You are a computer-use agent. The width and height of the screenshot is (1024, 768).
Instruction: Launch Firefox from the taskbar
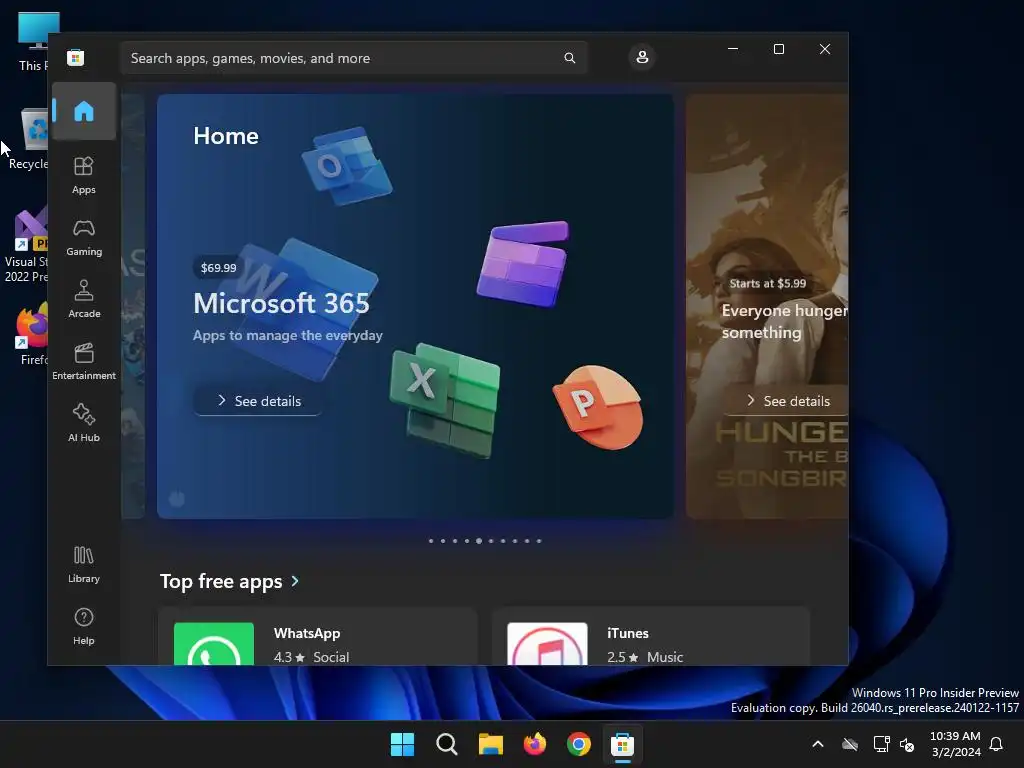pyautogui.click(x=535, y=744)
